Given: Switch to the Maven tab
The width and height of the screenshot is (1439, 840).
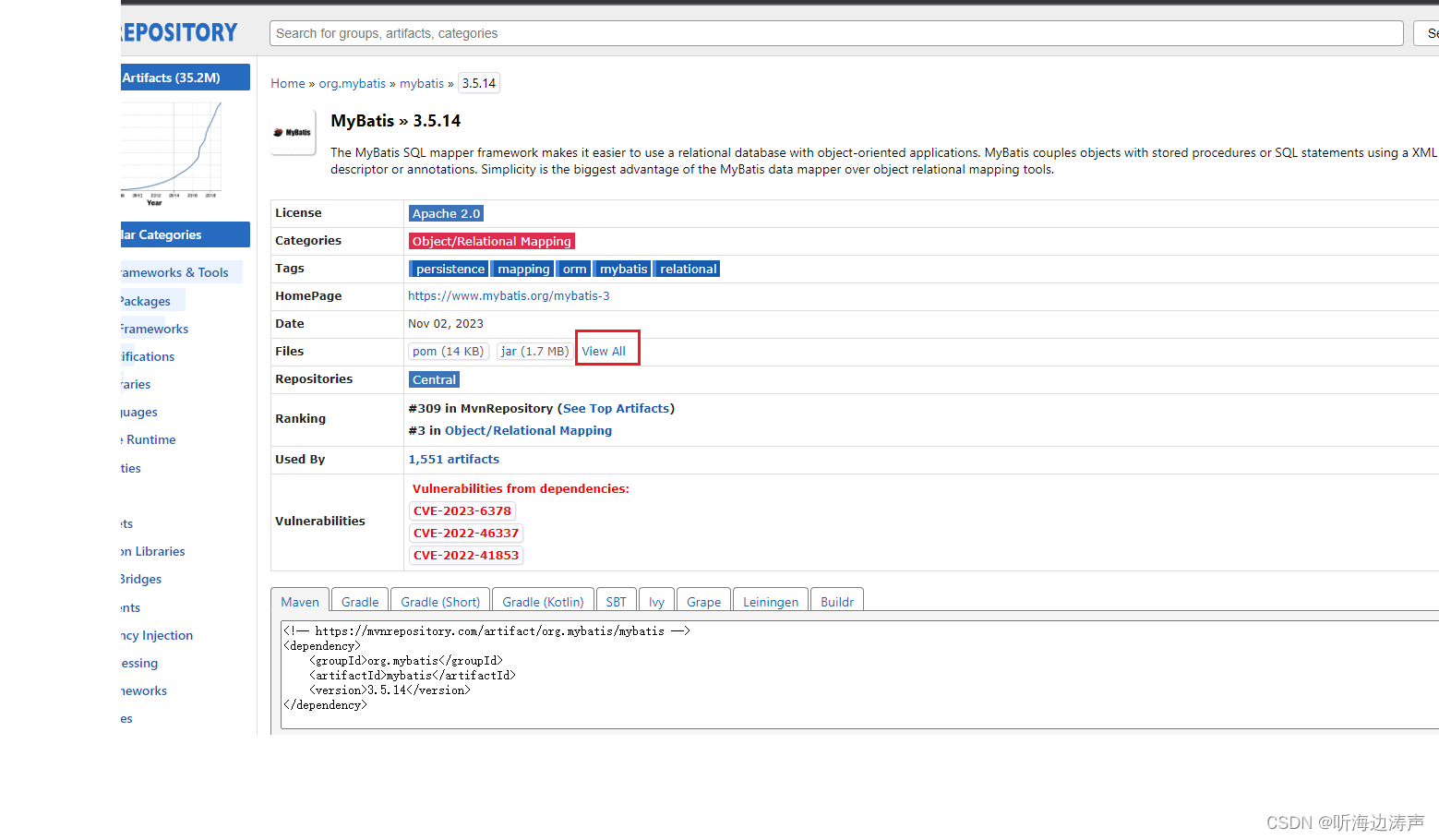Looking at the screenshot, I should (x=300, y=601).
